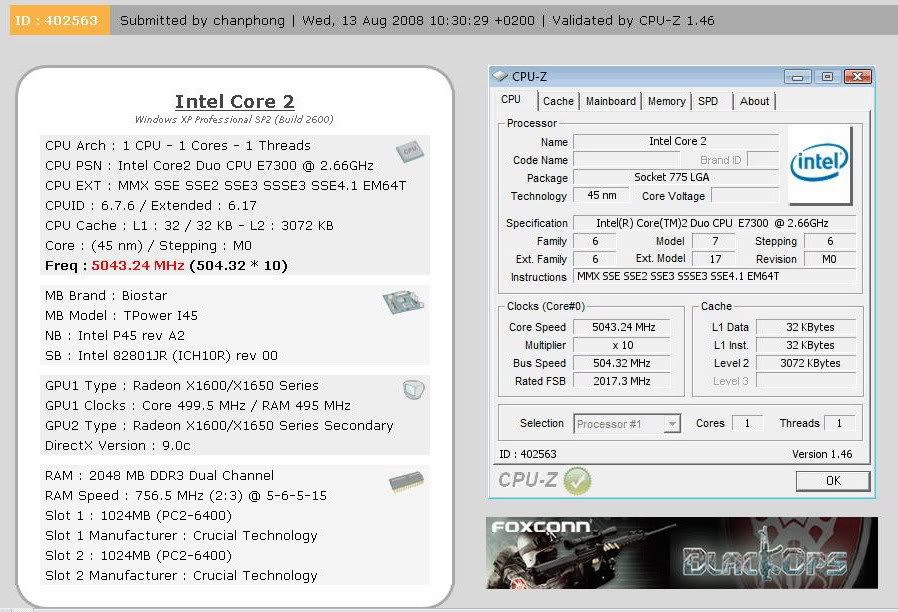Click the Intel logo in the Processor section
Viewport: 898px width, 612px height.
819,163
